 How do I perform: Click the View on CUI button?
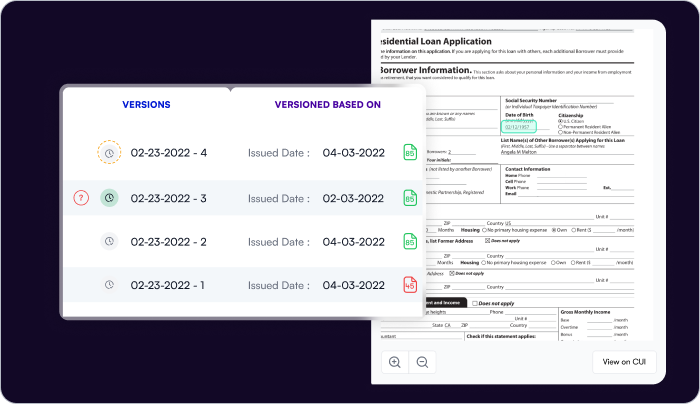coord(624,362)
